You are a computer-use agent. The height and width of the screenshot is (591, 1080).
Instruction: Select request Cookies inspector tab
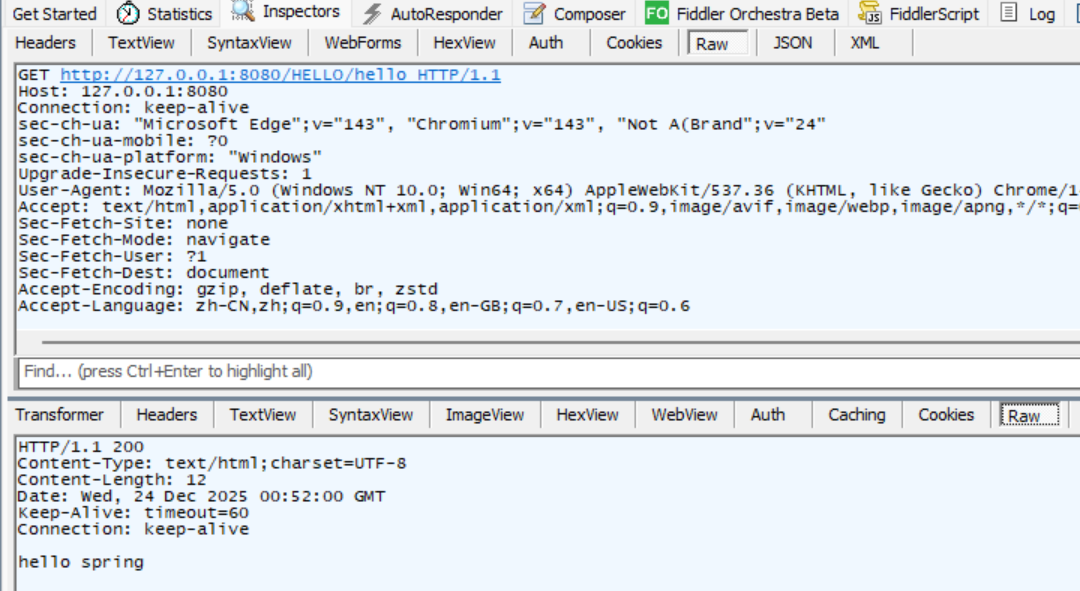pos(634,43)
